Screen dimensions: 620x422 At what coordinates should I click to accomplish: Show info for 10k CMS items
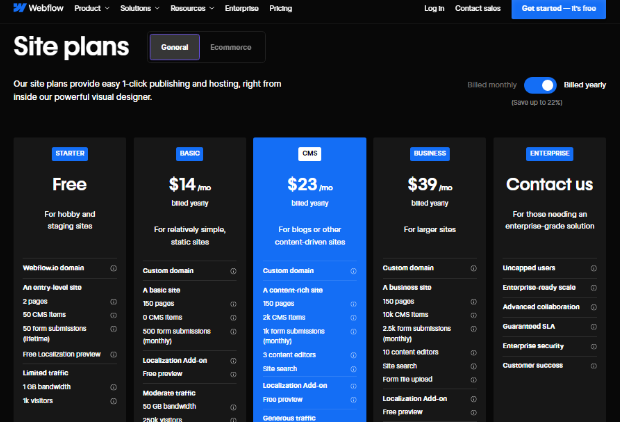tap(473, 315)
